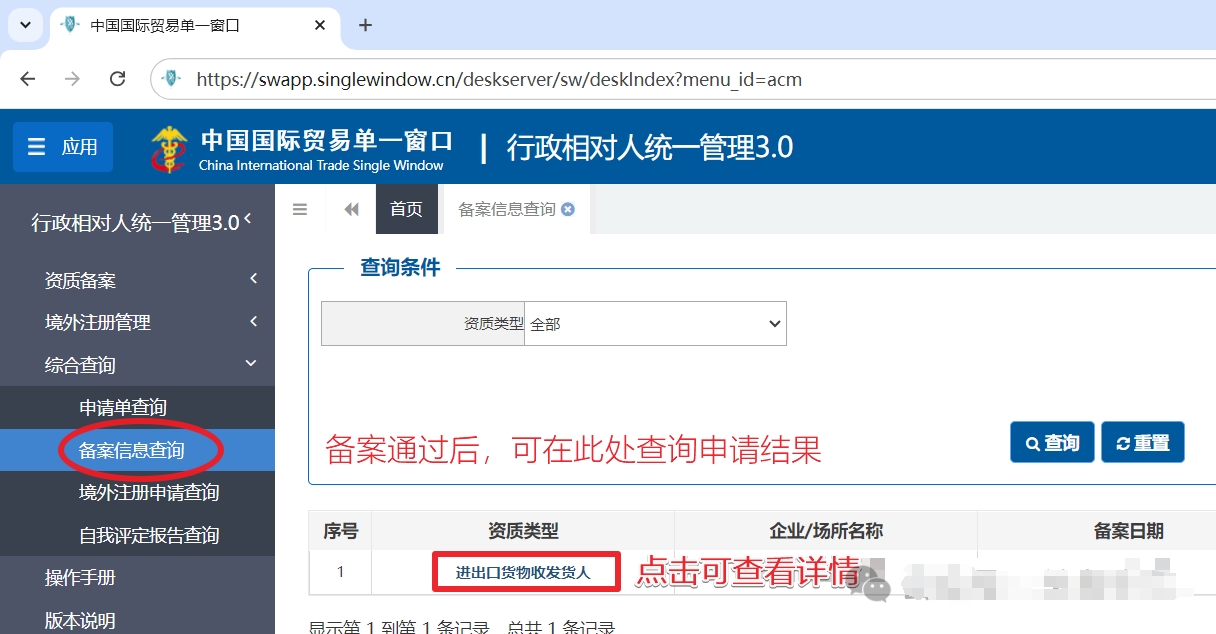Screen dimensions: 1216x634
Task: Click the 应用 menu button
Action: pos(63,147)
